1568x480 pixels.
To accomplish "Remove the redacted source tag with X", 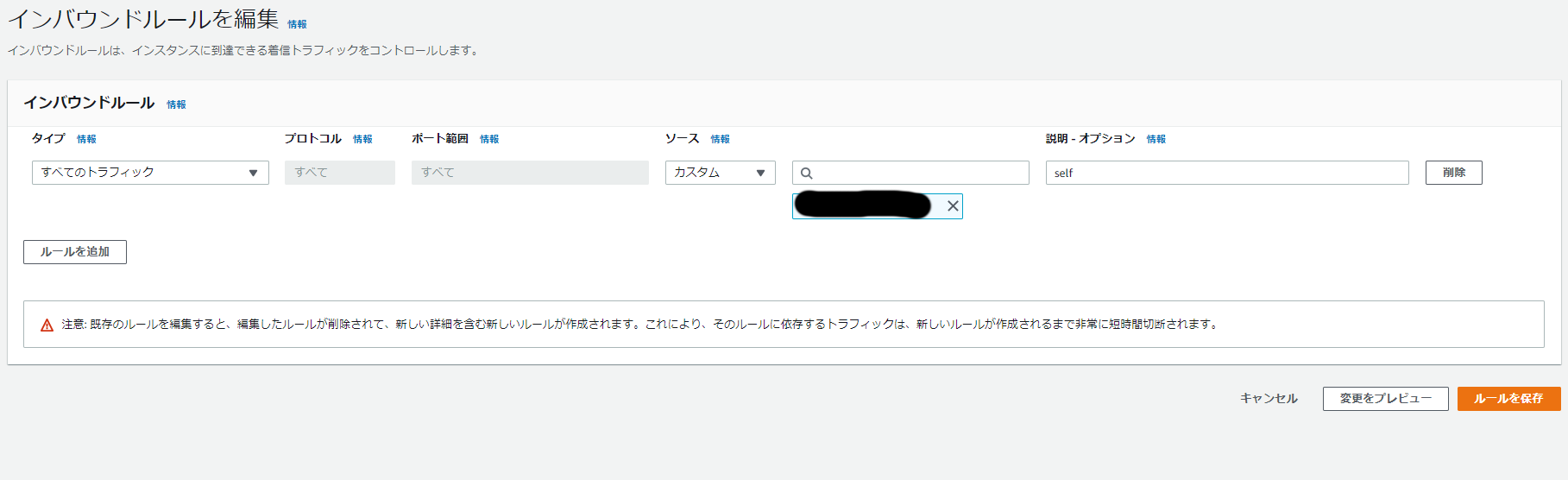I will click(953, 206).
